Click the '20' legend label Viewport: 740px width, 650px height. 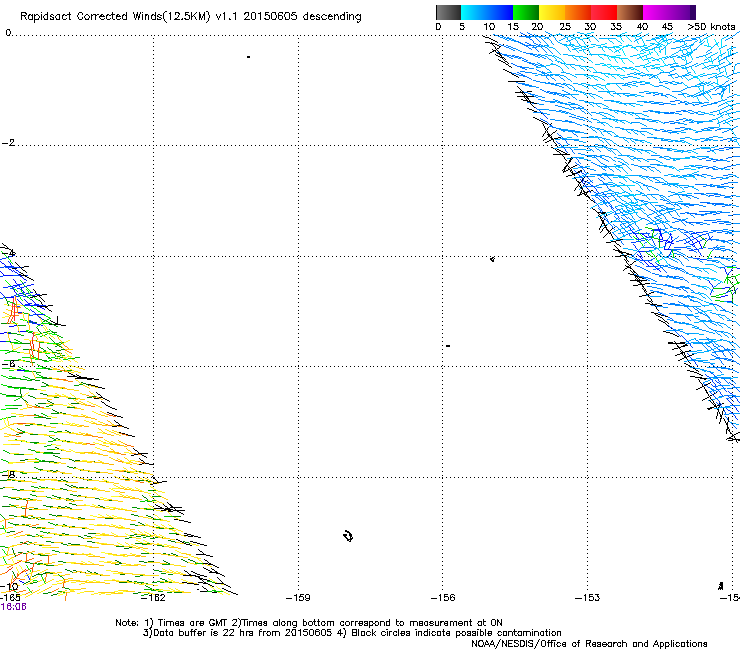tap(537, 26)
